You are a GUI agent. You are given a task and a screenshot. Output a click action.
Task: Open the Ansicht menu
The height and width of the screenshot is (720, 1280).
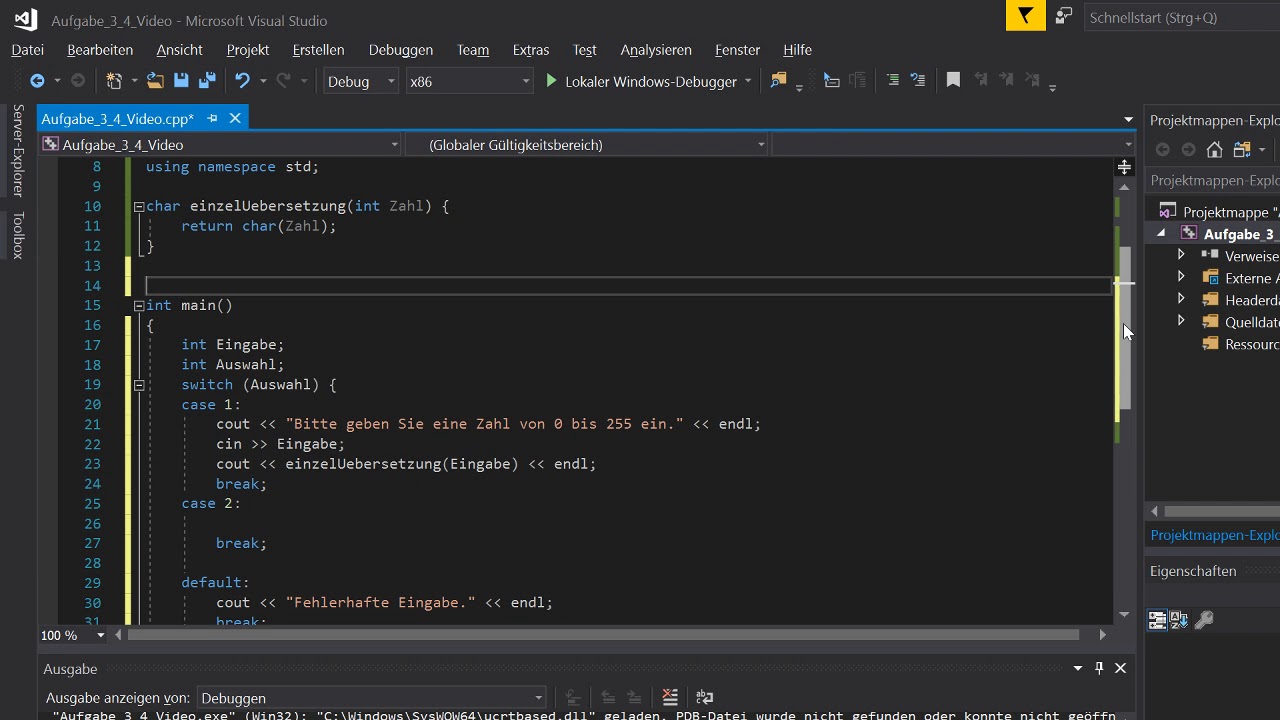point(180,49)
